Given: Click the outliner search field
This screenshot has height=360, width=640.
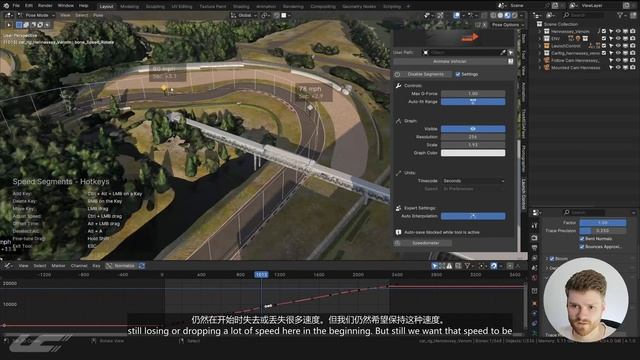Looking at the screenshot, I should click(584, 15).
